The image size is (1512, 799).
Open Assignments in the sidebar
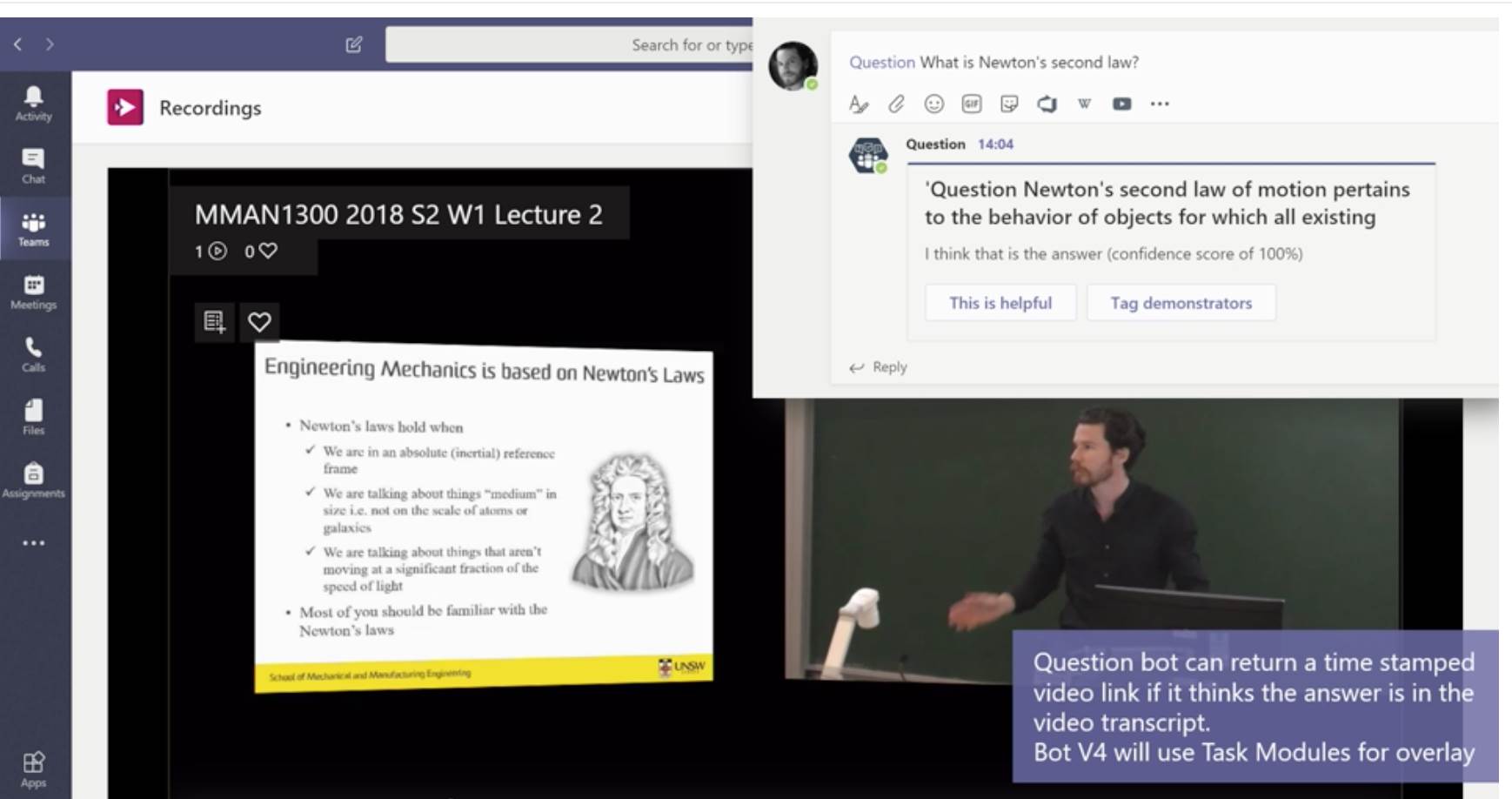pos(34,480)
